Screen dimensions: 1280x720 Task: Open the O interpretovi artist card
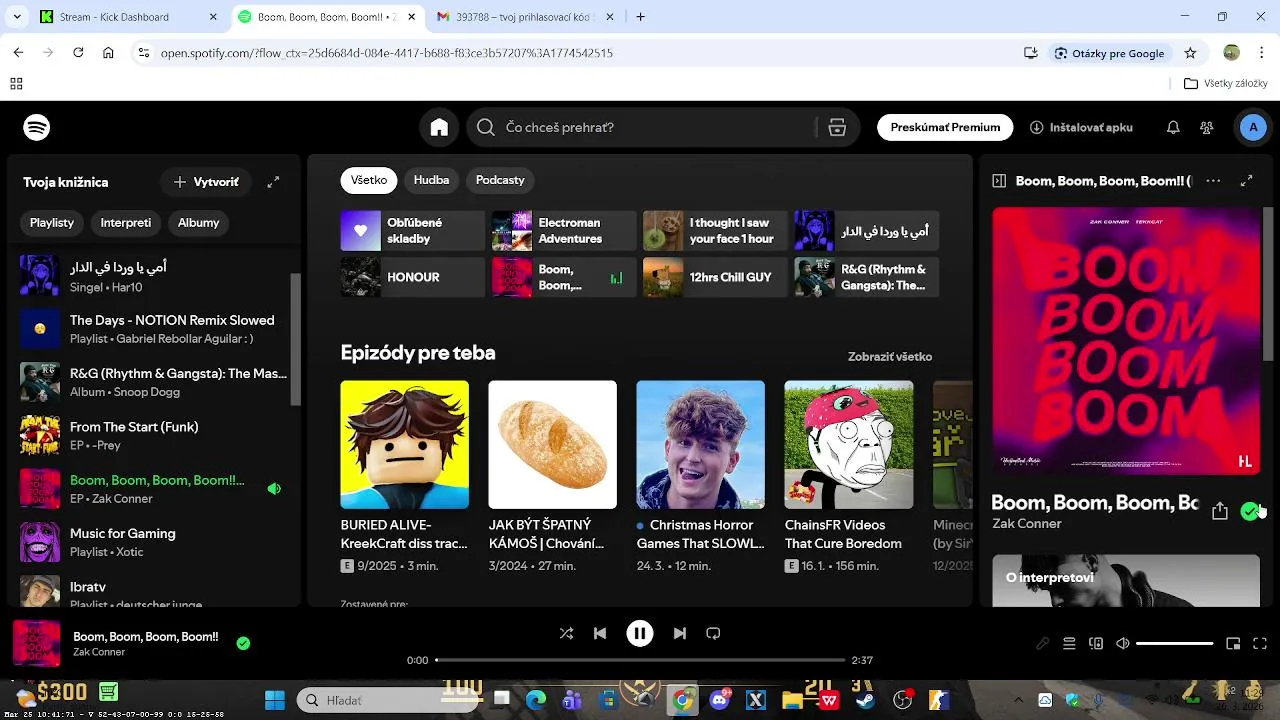tap(1126, 581)
